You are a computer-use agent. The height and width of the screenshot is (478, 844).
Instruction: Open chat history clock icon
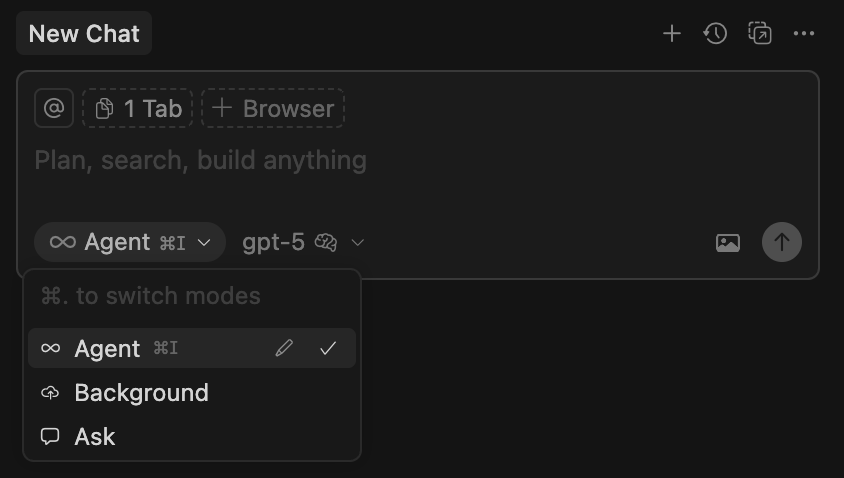(715, 34)
